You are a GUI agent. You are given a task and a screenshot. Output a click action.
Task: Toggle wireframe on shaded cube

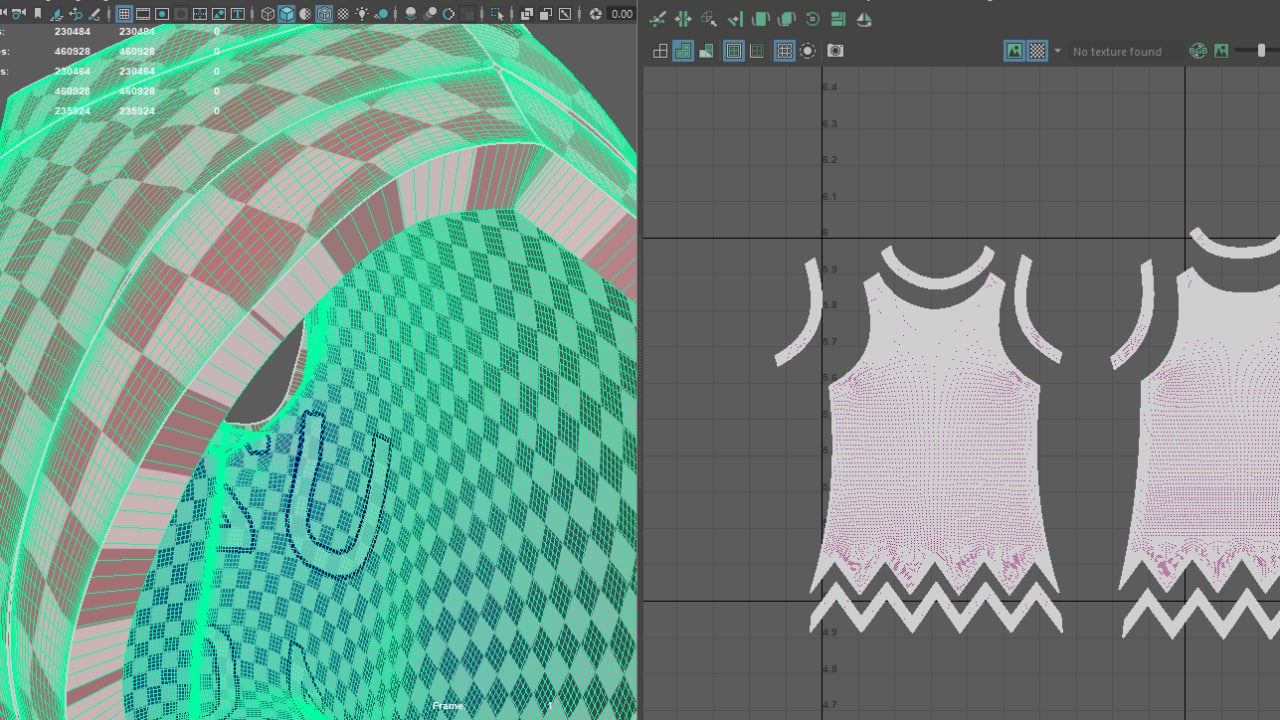tap(325, 14)
